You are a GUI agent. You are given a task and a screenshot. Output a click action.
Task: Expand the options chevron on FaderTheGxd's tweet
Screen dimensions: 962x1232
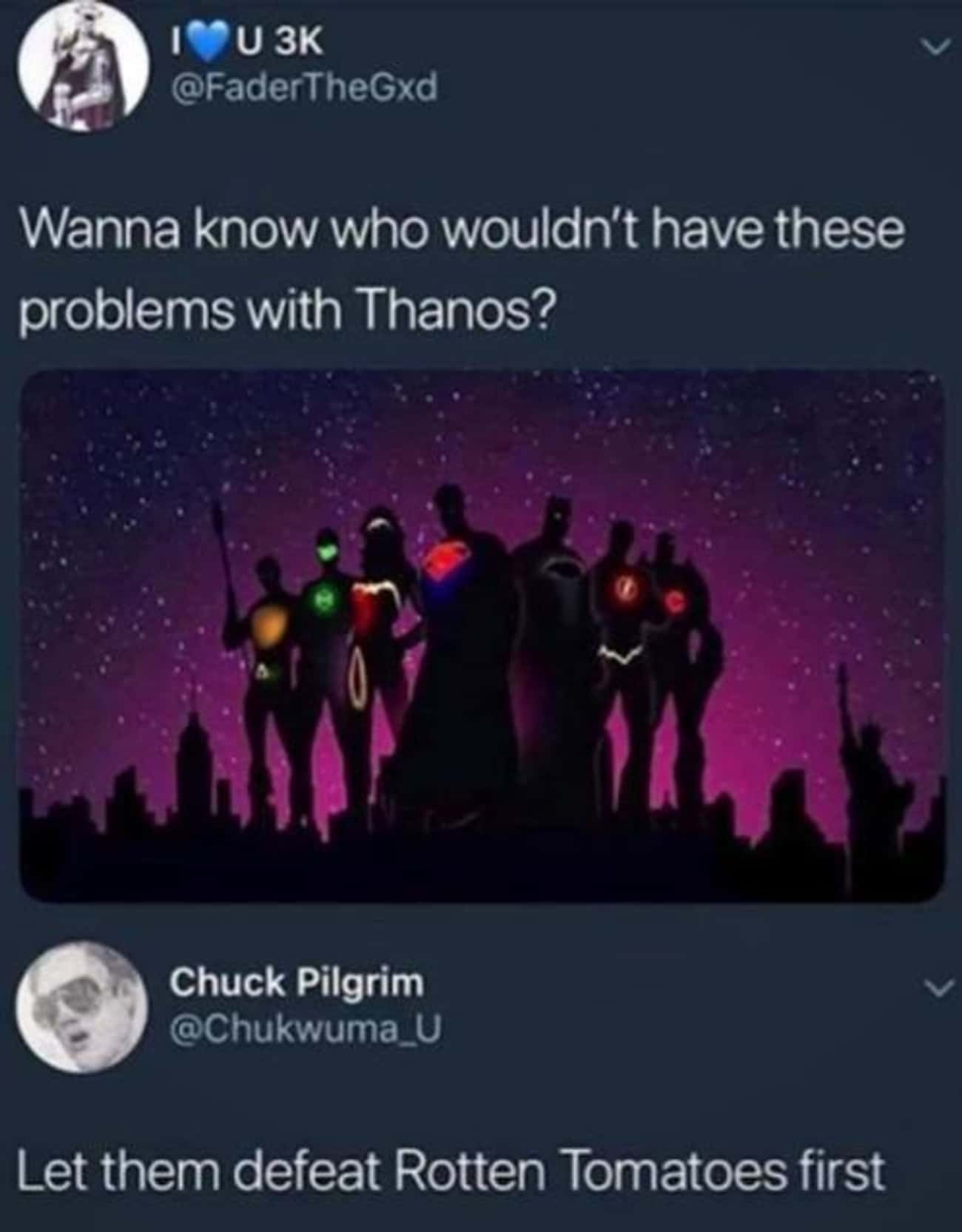pyautogui.click(x=932, y=47)
